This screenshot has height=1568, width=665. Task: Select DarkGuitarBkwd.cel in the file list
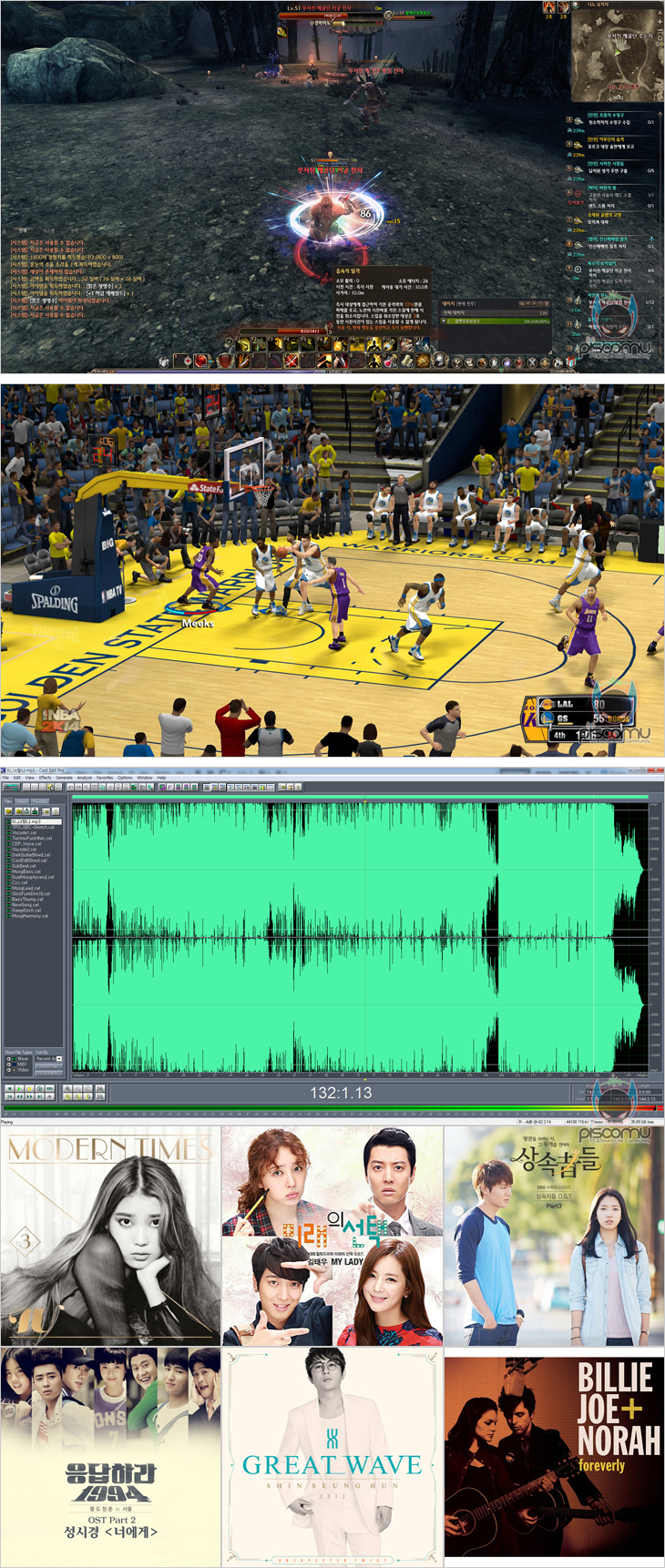click(x=31, y=855)
